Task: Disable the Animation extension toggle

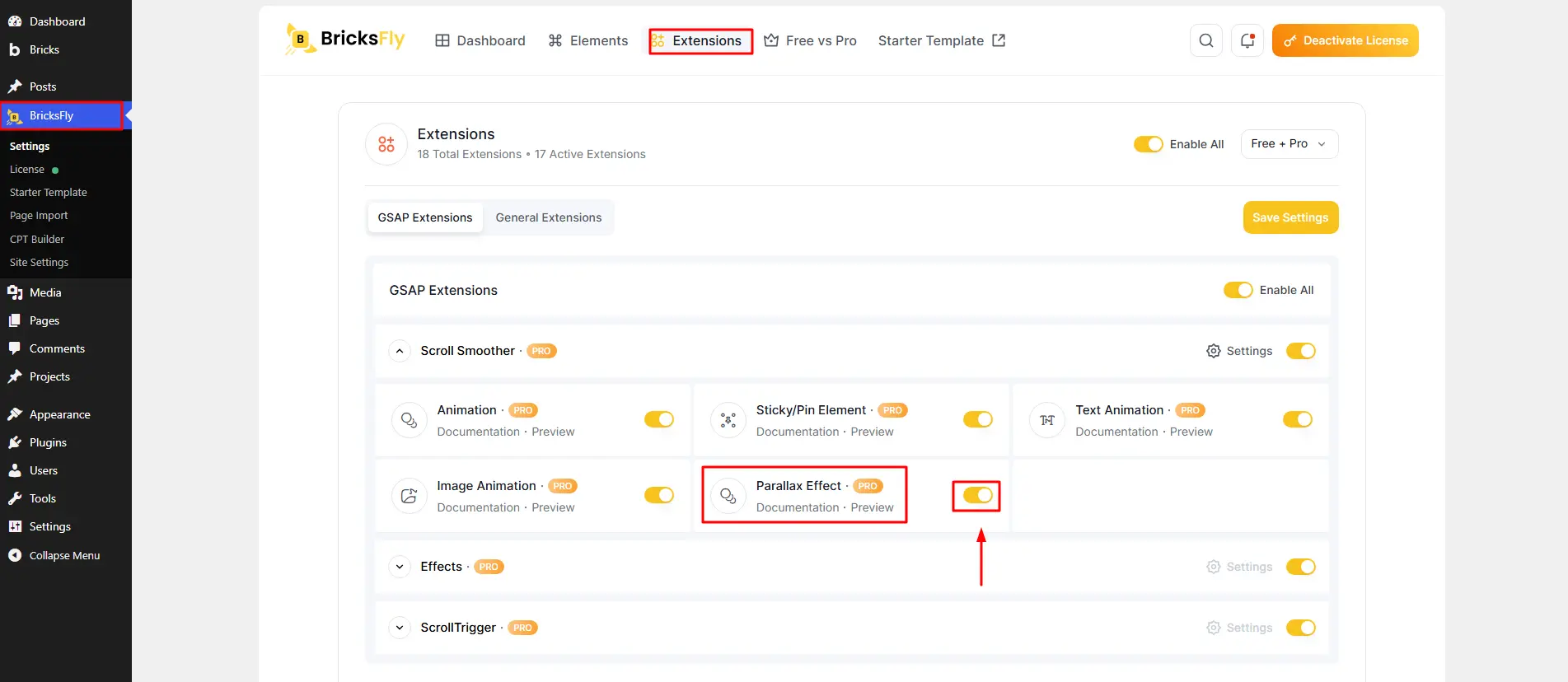Action: [659, 419]
